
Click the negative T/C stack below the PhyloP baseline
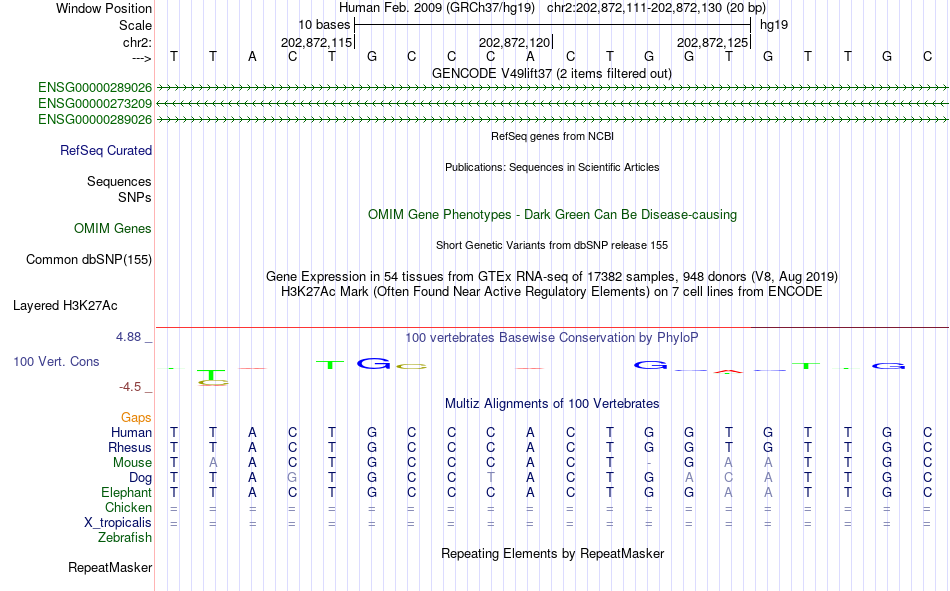(x=213, y=376)
